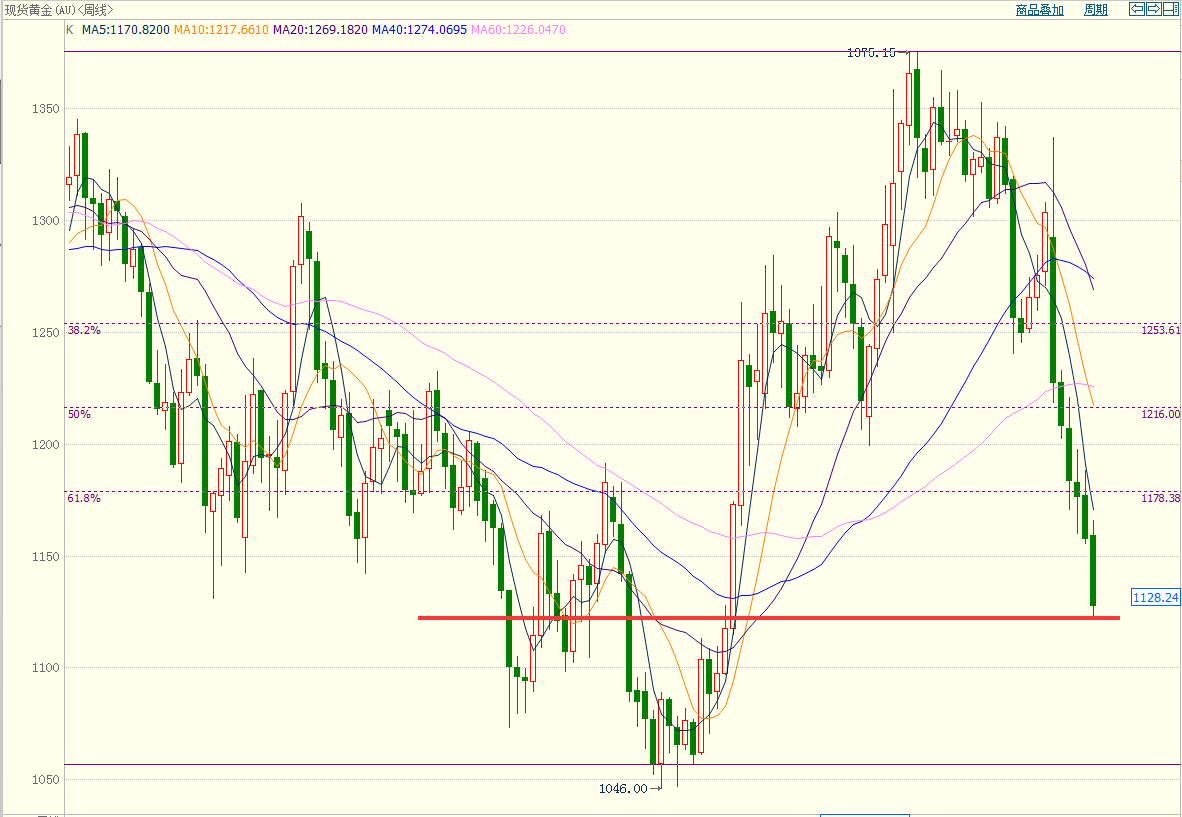This screenshot has height=817, width=1182.
Task: Click the K label before the MA values
Action: [70, 30]
